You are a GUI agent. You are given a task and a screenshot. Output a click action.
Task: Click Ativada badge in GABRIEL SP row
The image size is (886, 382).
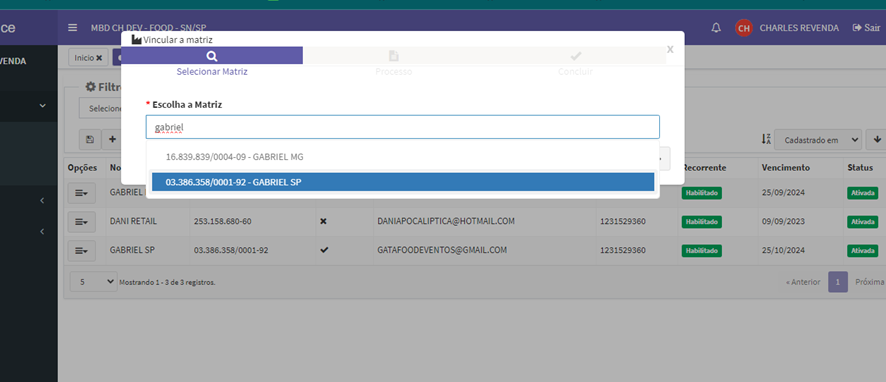[x=862, y=250]
